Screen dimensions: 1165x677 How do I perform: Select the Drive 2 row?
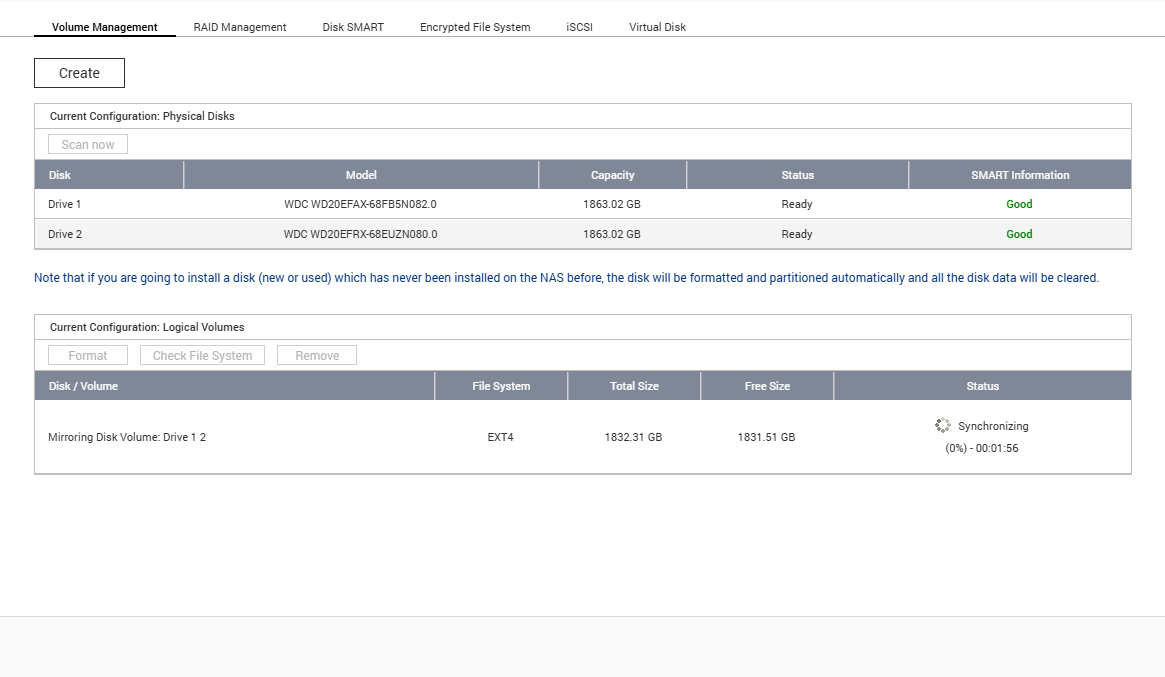(x=65, y=234)
